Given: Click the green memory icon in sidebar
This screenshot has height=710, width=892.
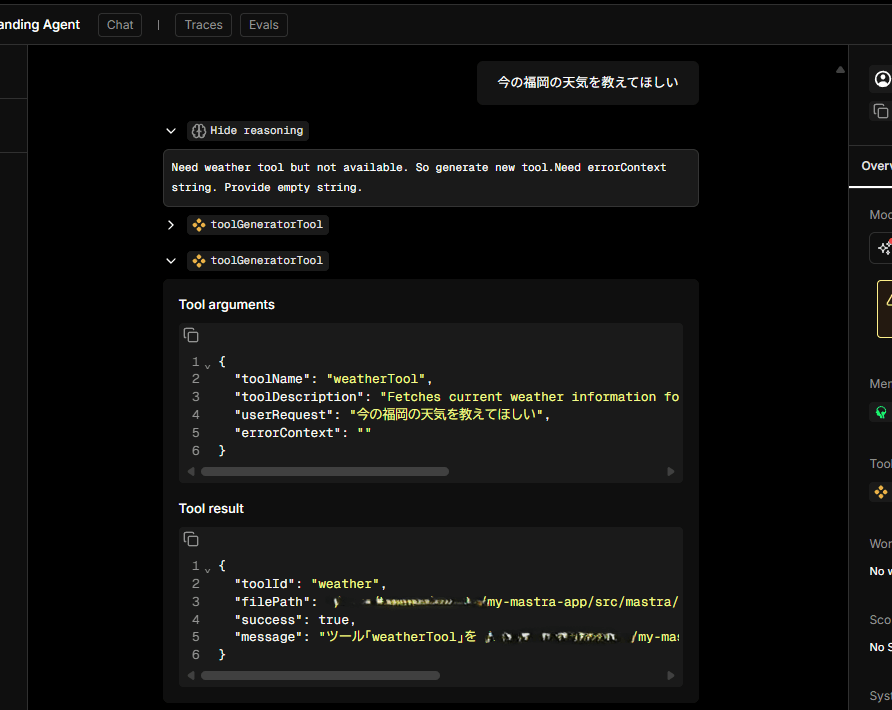Looking at the screenshot, I should 881,411.
